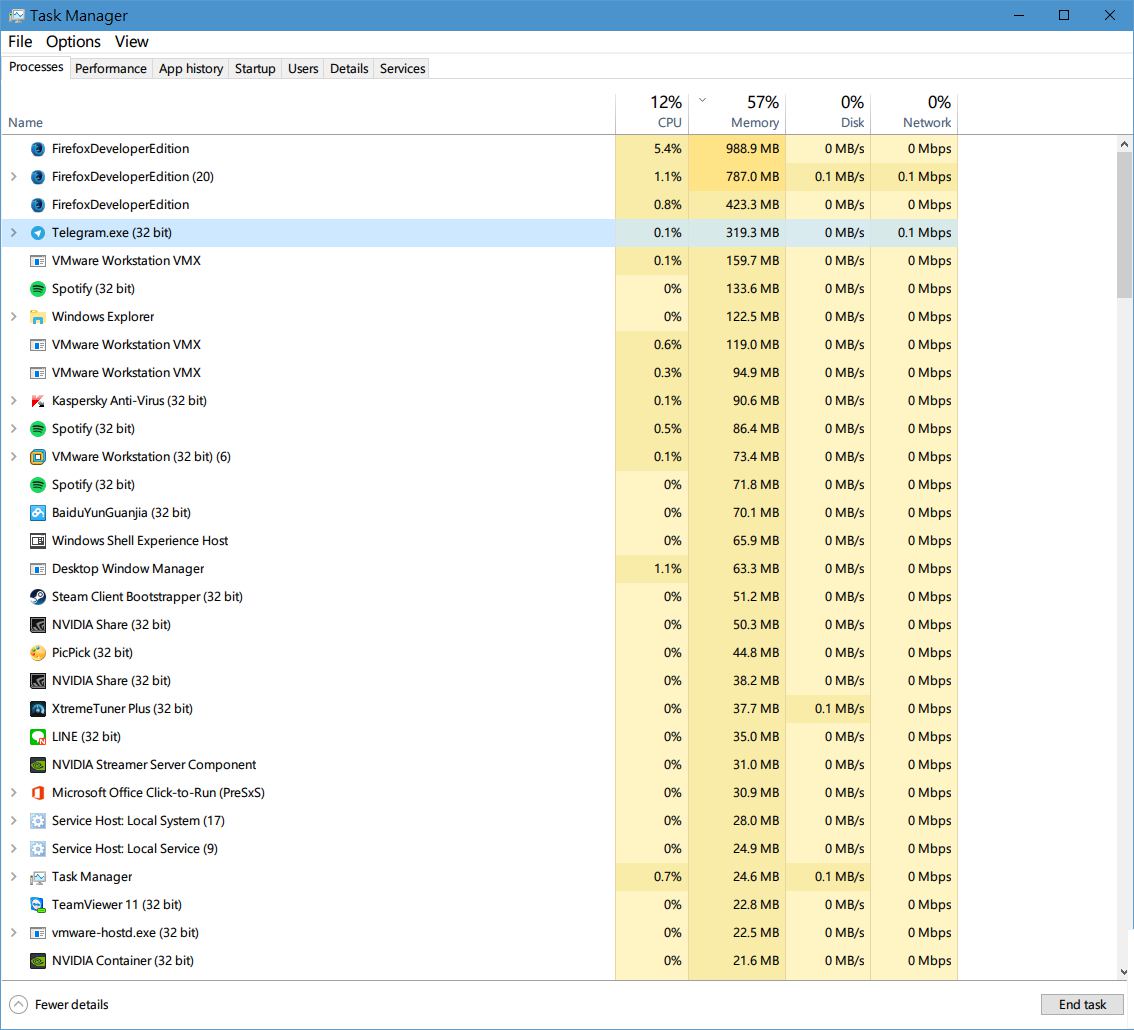Sort processes by the Disk column

pyautogui.click(x=828, y=114)
